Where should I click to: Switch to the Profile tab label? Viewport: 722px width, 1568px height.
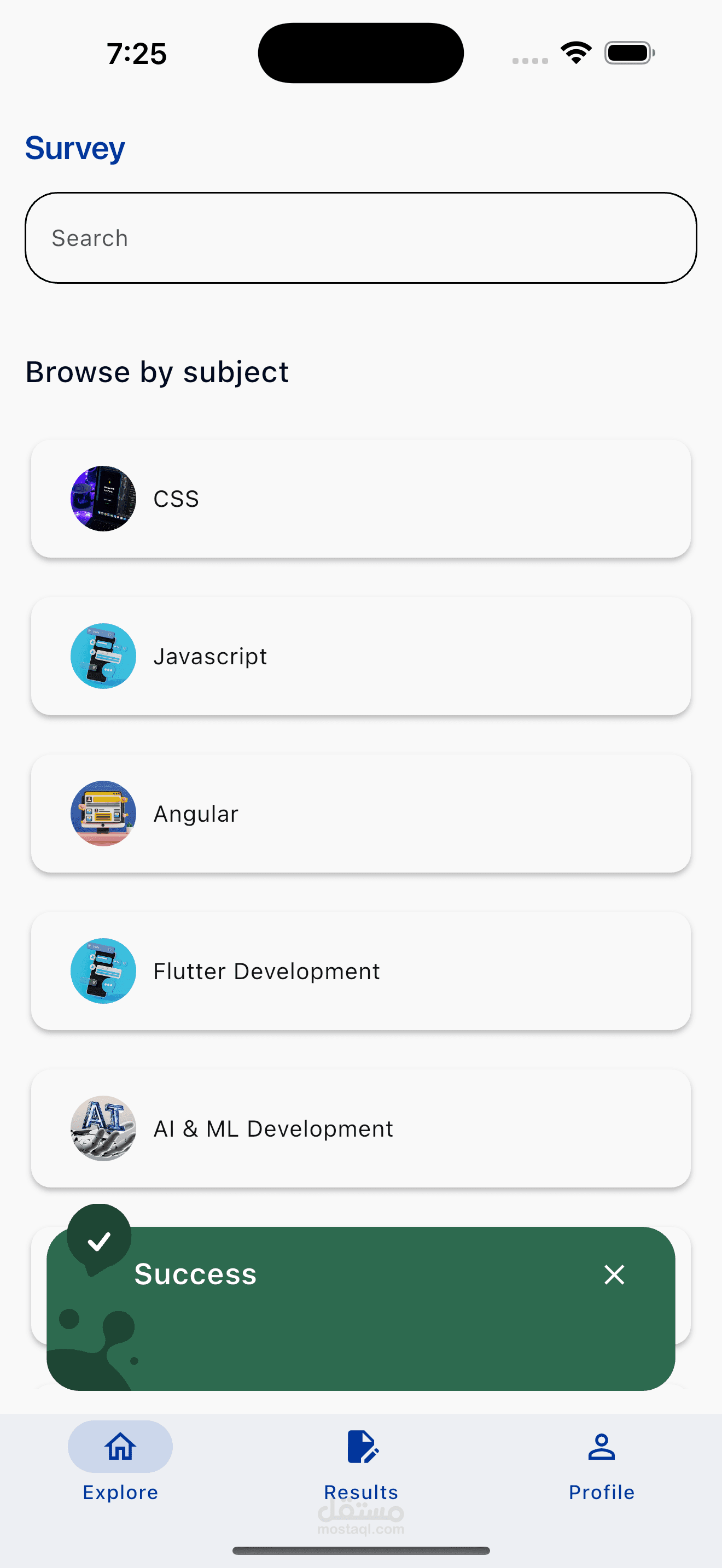pos(602,1493)
